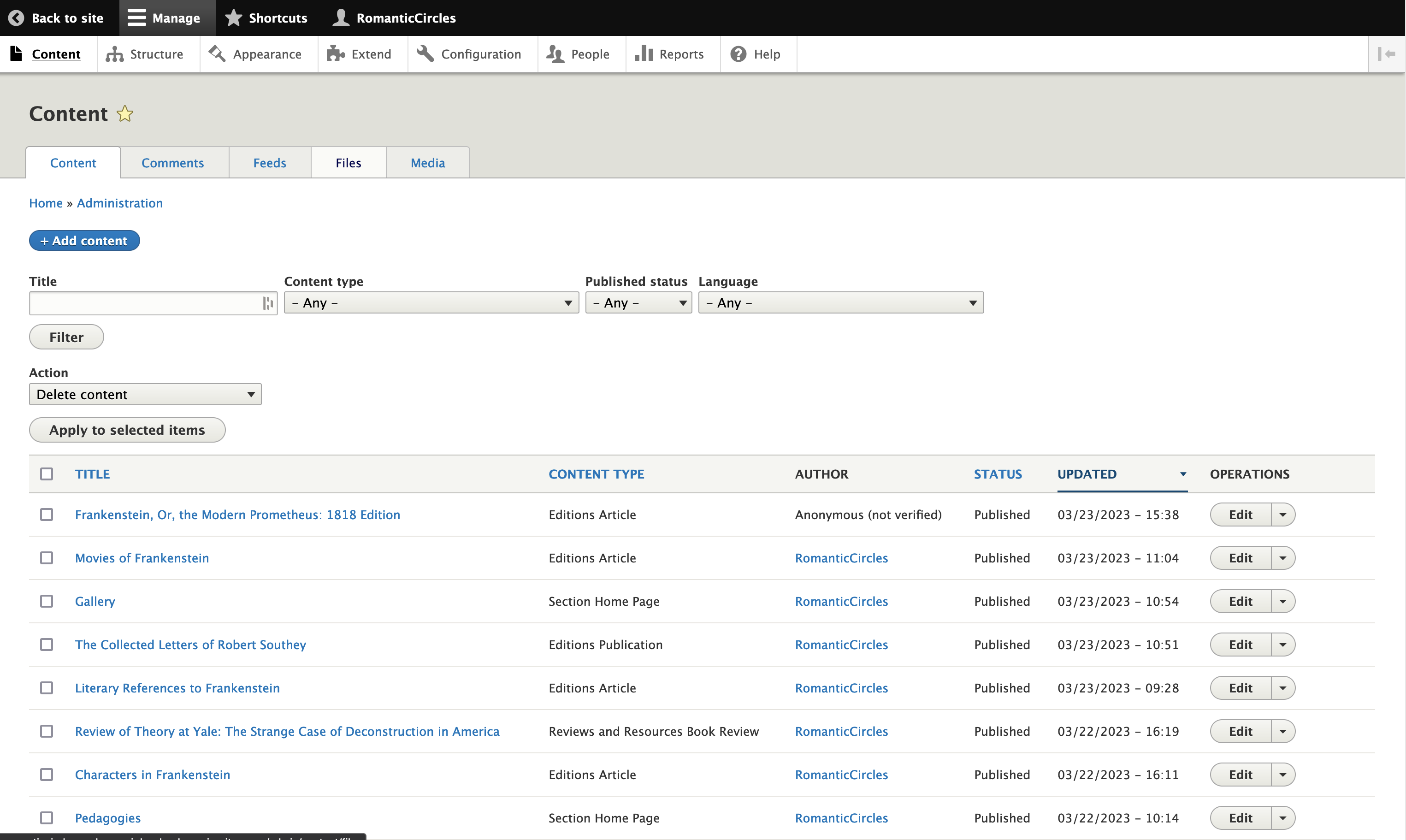Sort table by TITLE column header
Screen dimensions: 1406x840
coord(92,474)
